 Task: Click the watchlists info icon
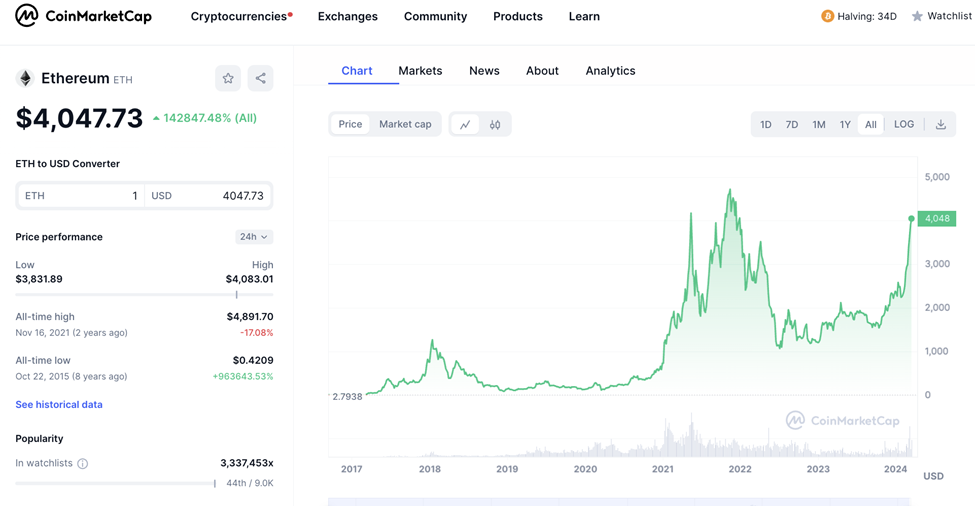pyautogui.click(x=83, y=464)
